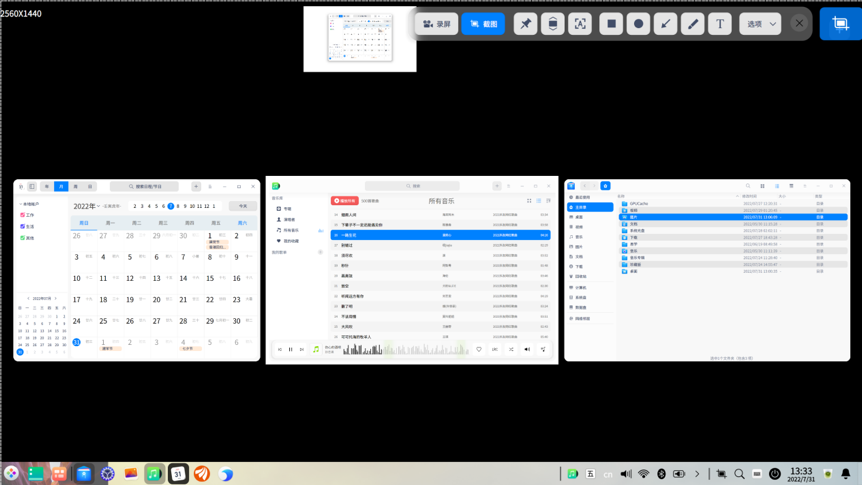Viewport: 862px width, 485px height.
Task: Switch music list to list view
Action: [x=539, y=201]
